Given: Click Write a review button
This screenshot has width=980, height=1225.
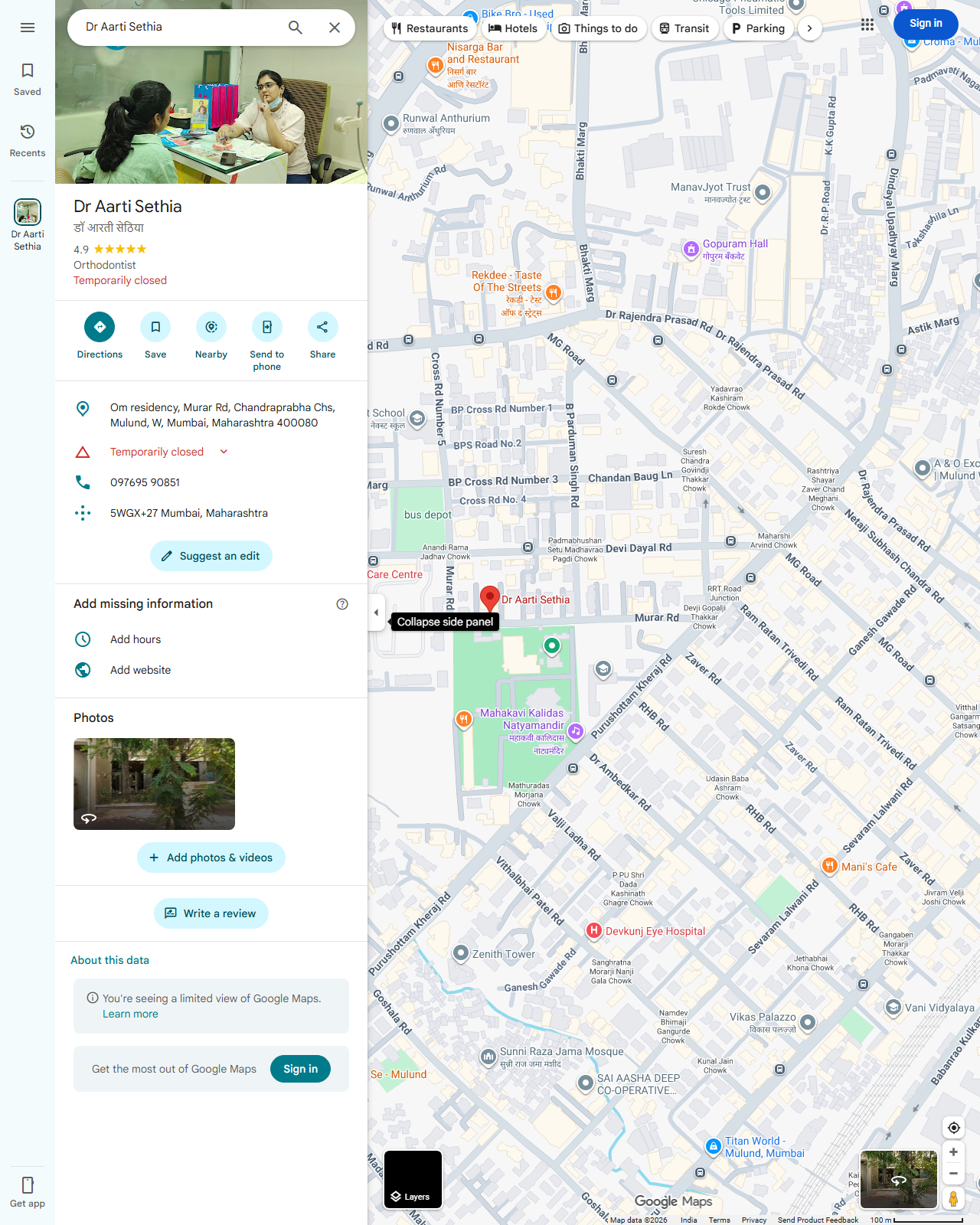Looking at the screenshot, I should click(211, 913).
